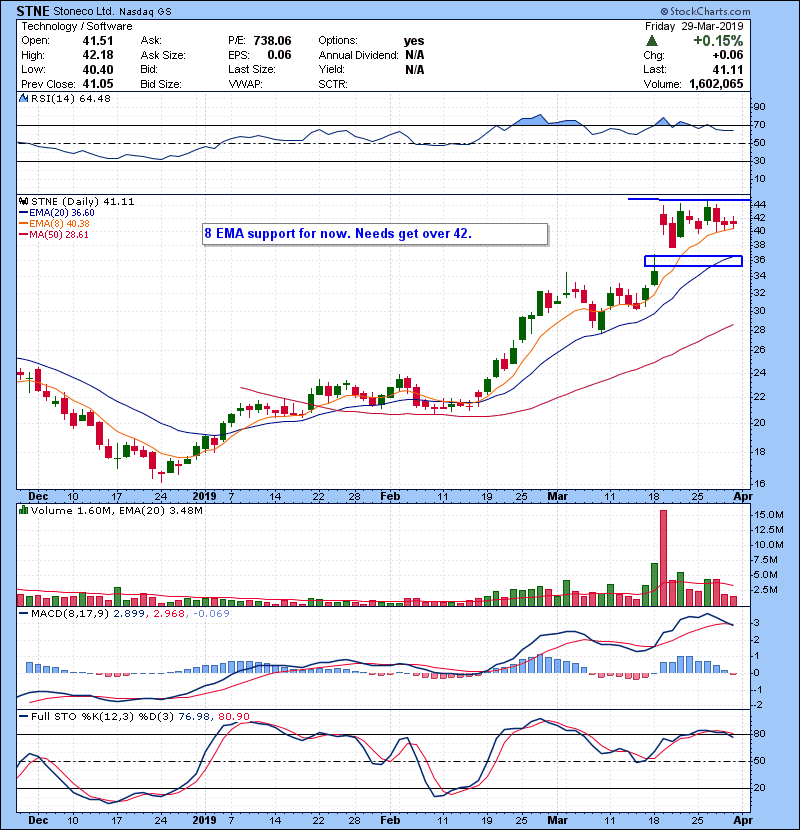Click the Last Size label
Image resolution: width=800 pixels, height=830 pixels.
point(252,69)
